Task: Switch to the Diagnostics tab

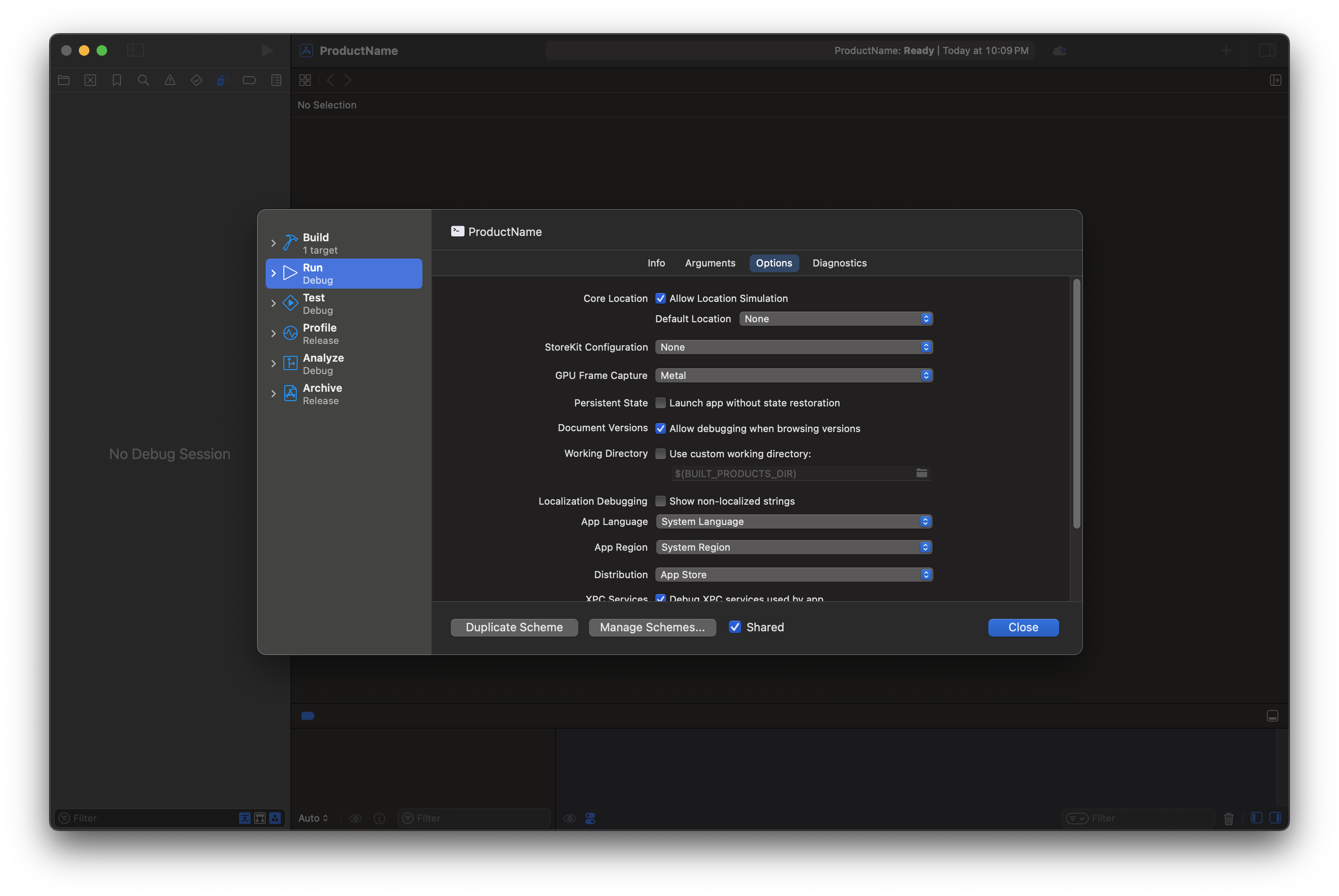Action: click(839, 263)
